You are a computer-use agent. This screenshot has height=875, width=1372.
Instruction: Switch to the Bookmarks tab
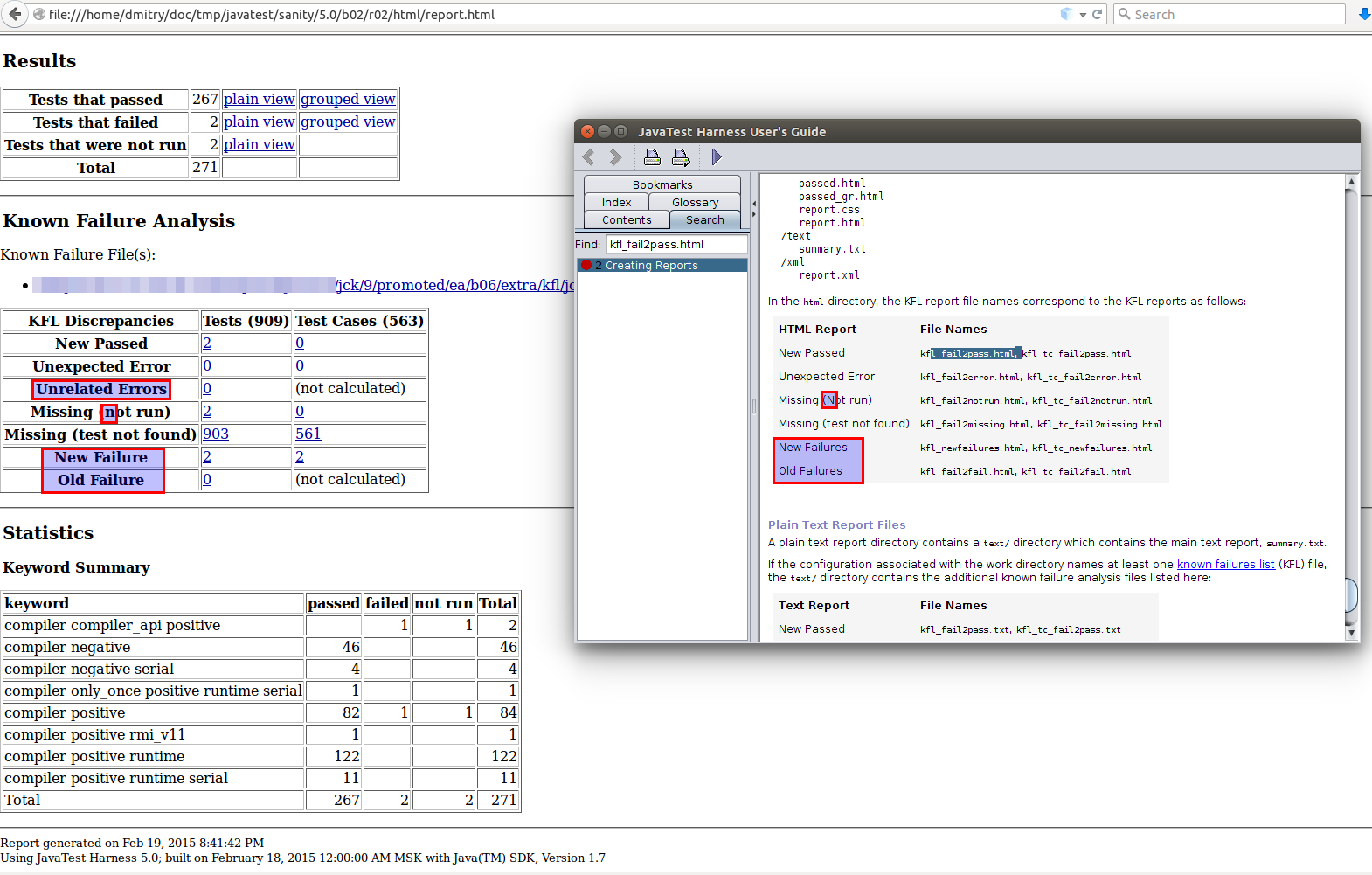pyautogui.click(x=662, y=184)
